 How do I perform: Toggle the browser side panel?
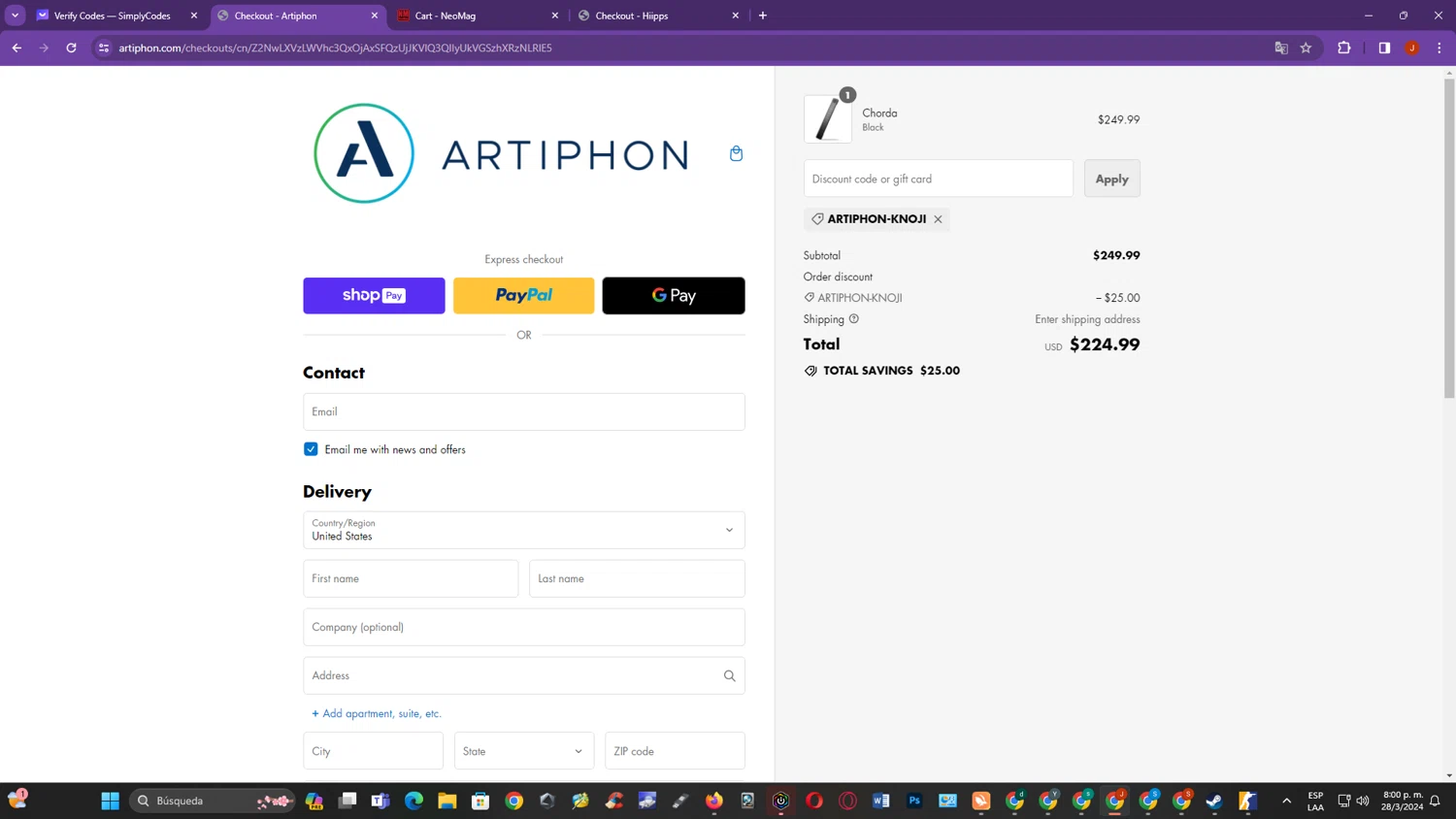[1384, 48]
